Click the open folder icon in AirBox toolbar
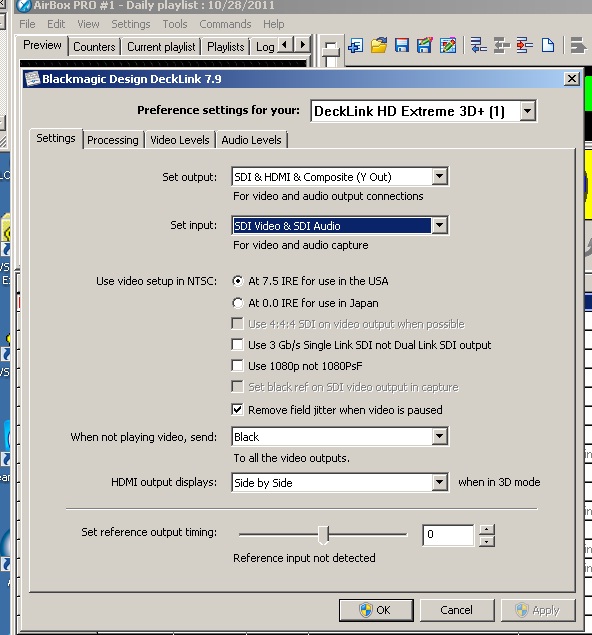This screenshot has width=592, height=635. pos(379,45)
